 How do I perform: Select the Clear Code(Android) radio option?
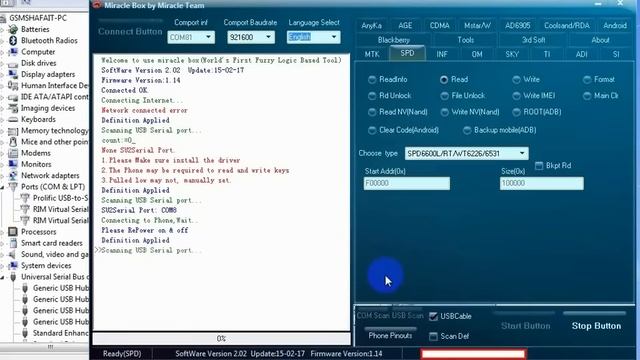point(372,130)
